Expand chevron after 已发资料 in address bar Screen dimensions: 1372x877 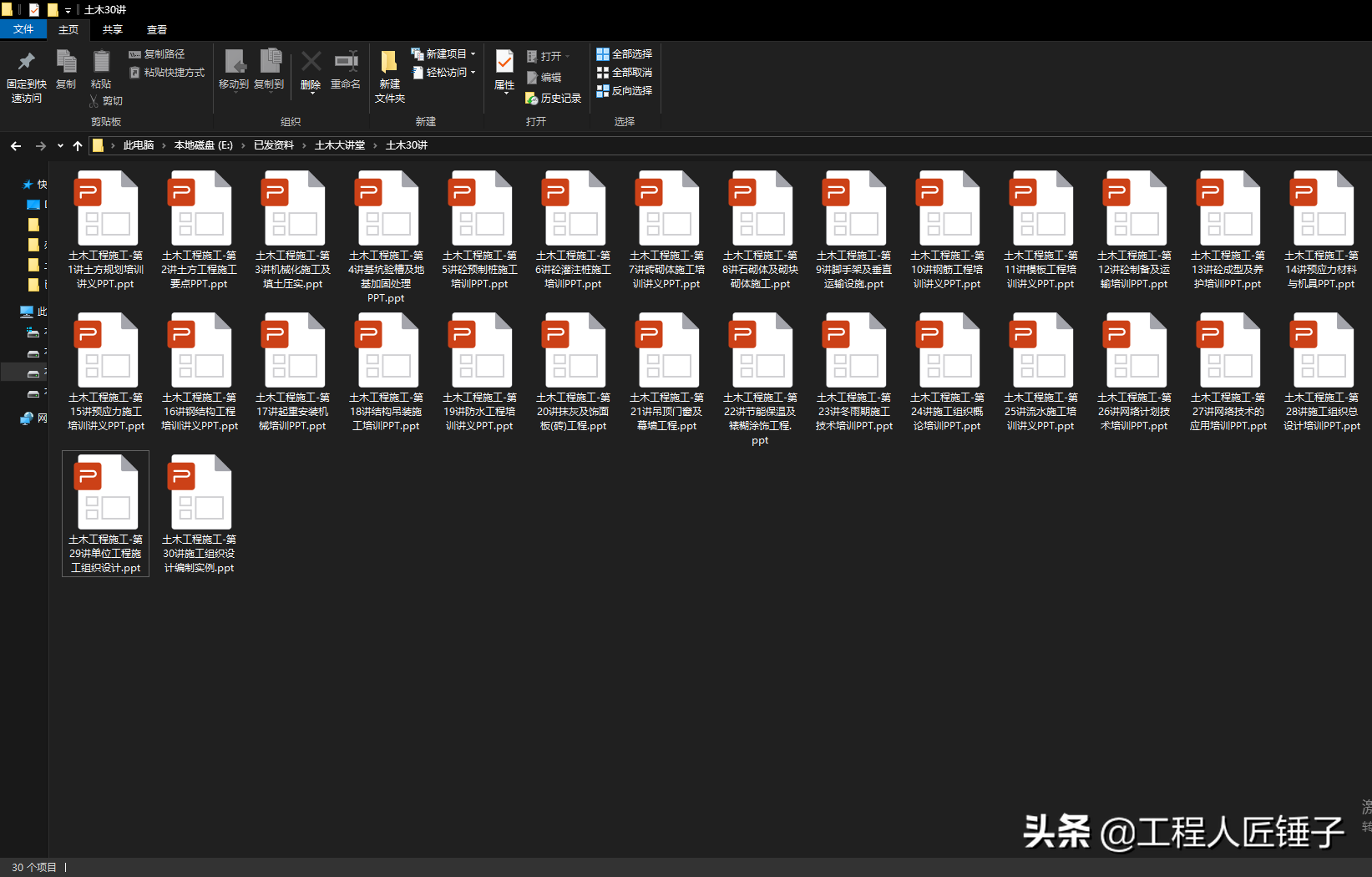tap(305, 146)
